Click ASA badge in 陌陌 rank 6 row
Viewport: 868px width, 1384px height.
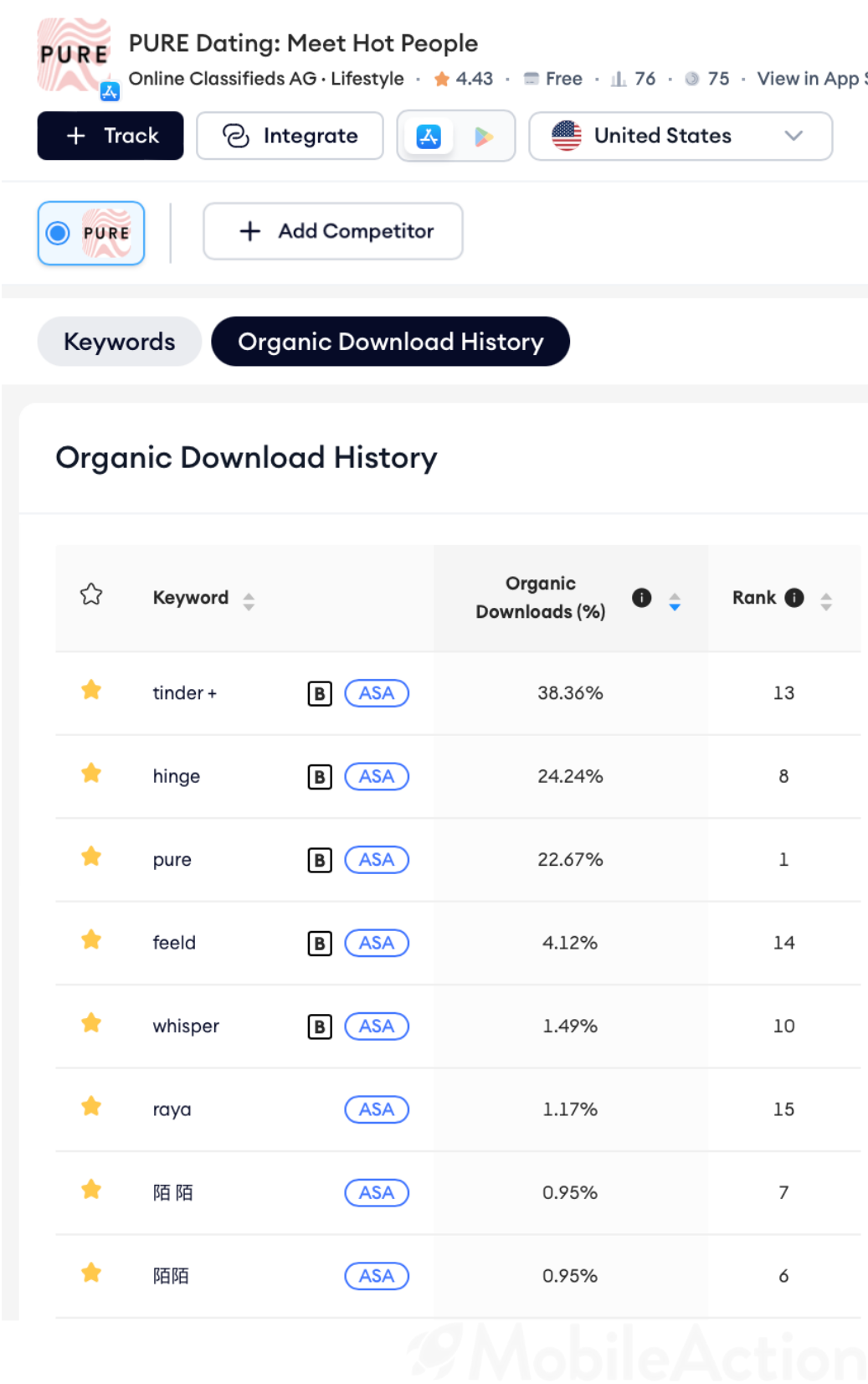[377, 1276]
